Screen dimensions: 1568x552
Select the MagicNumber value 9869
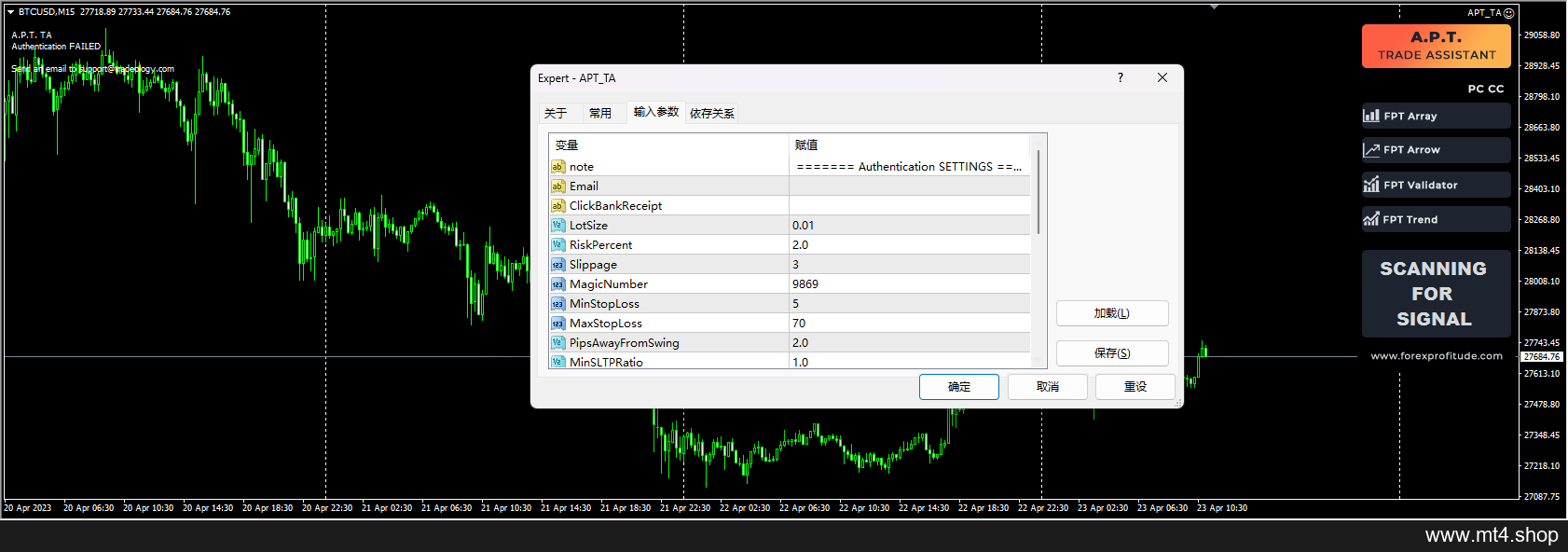(x=910, y=284)
